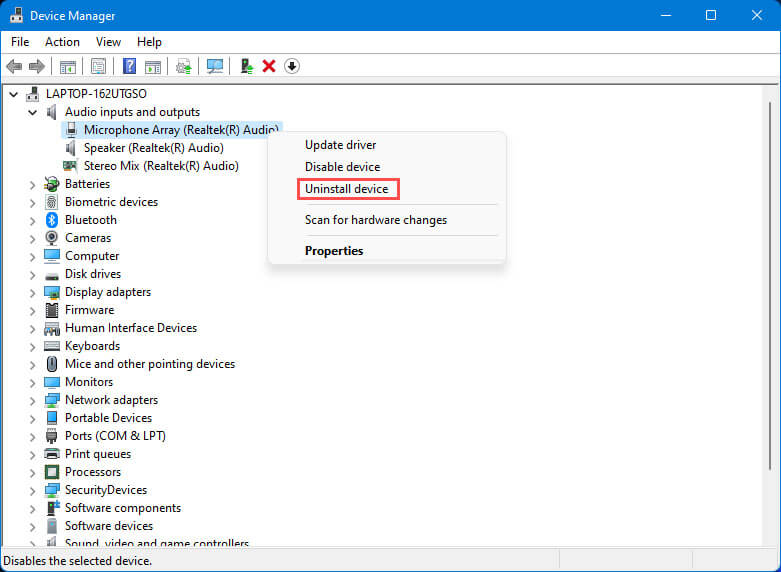The image size is (781, 572).
Task: Expand the Computer category chevron
Action: [x=32, y=257]
